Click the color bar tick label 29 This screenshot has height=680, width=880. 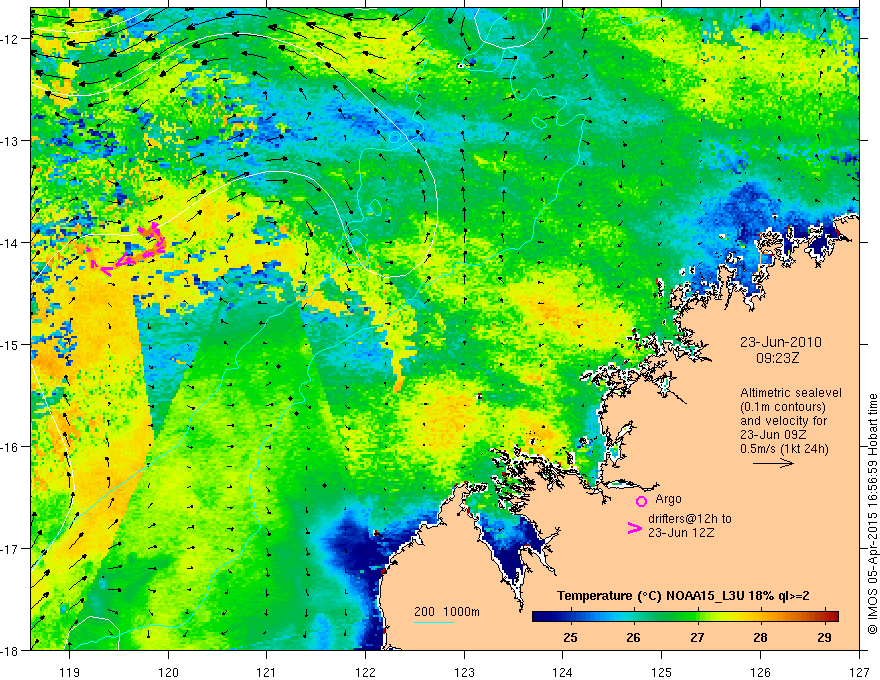(x=824, y=637)
